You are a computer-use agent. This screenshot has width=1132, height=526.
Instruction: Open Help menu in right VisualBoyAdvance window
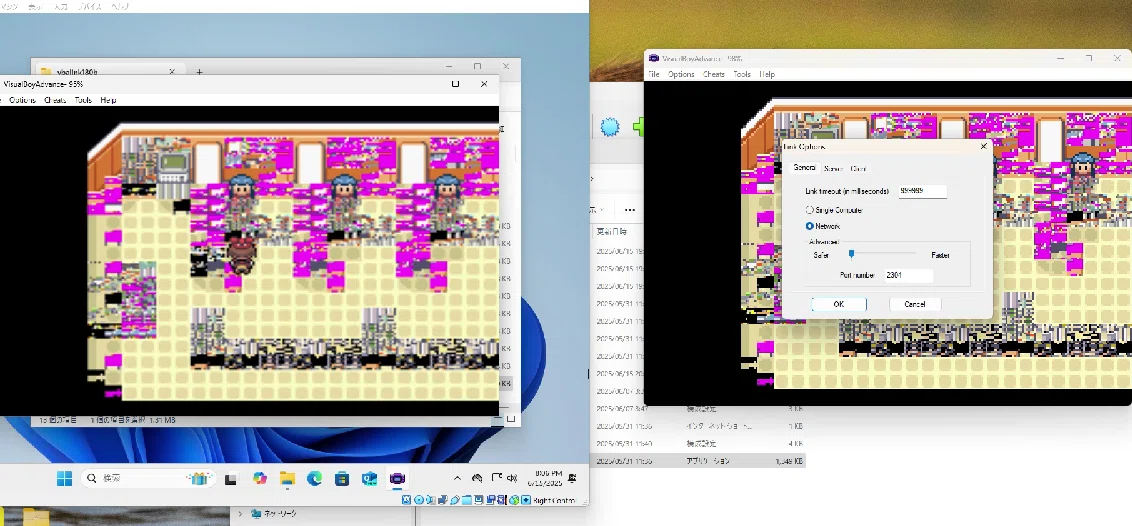(767, 74)
